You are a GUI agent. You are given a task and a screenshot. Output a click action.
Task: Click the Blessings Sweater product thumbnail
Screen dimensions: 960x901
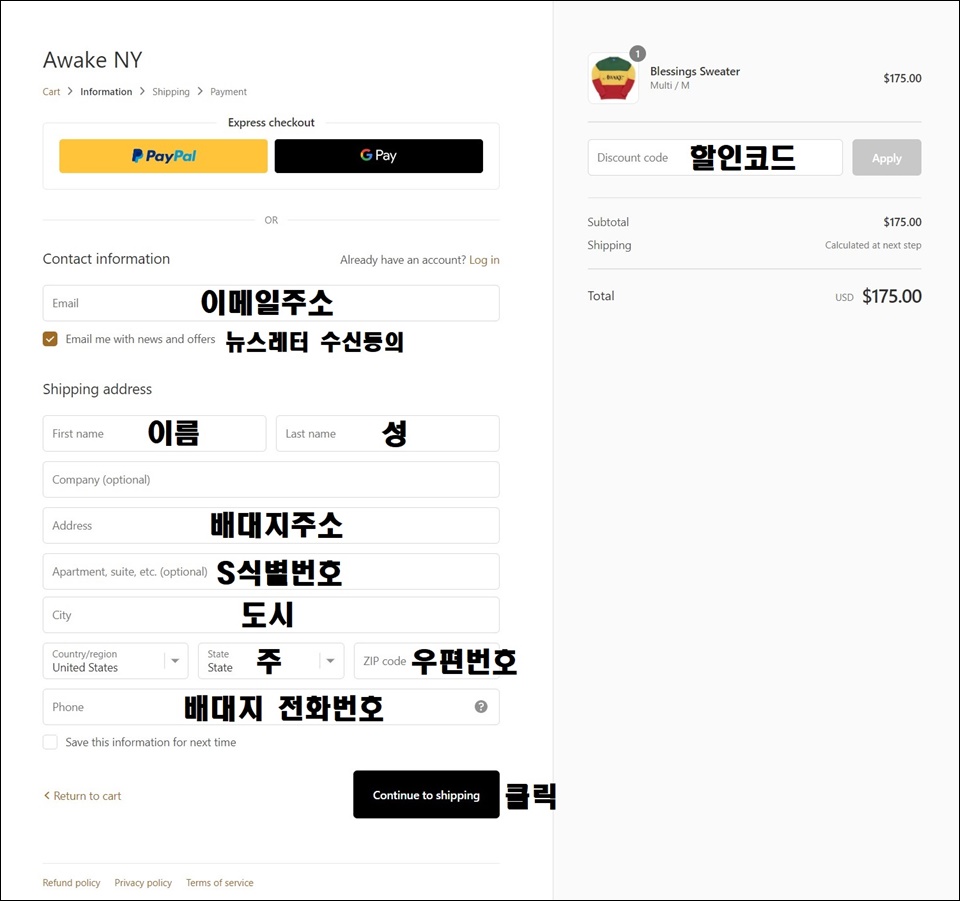point(613,78)
